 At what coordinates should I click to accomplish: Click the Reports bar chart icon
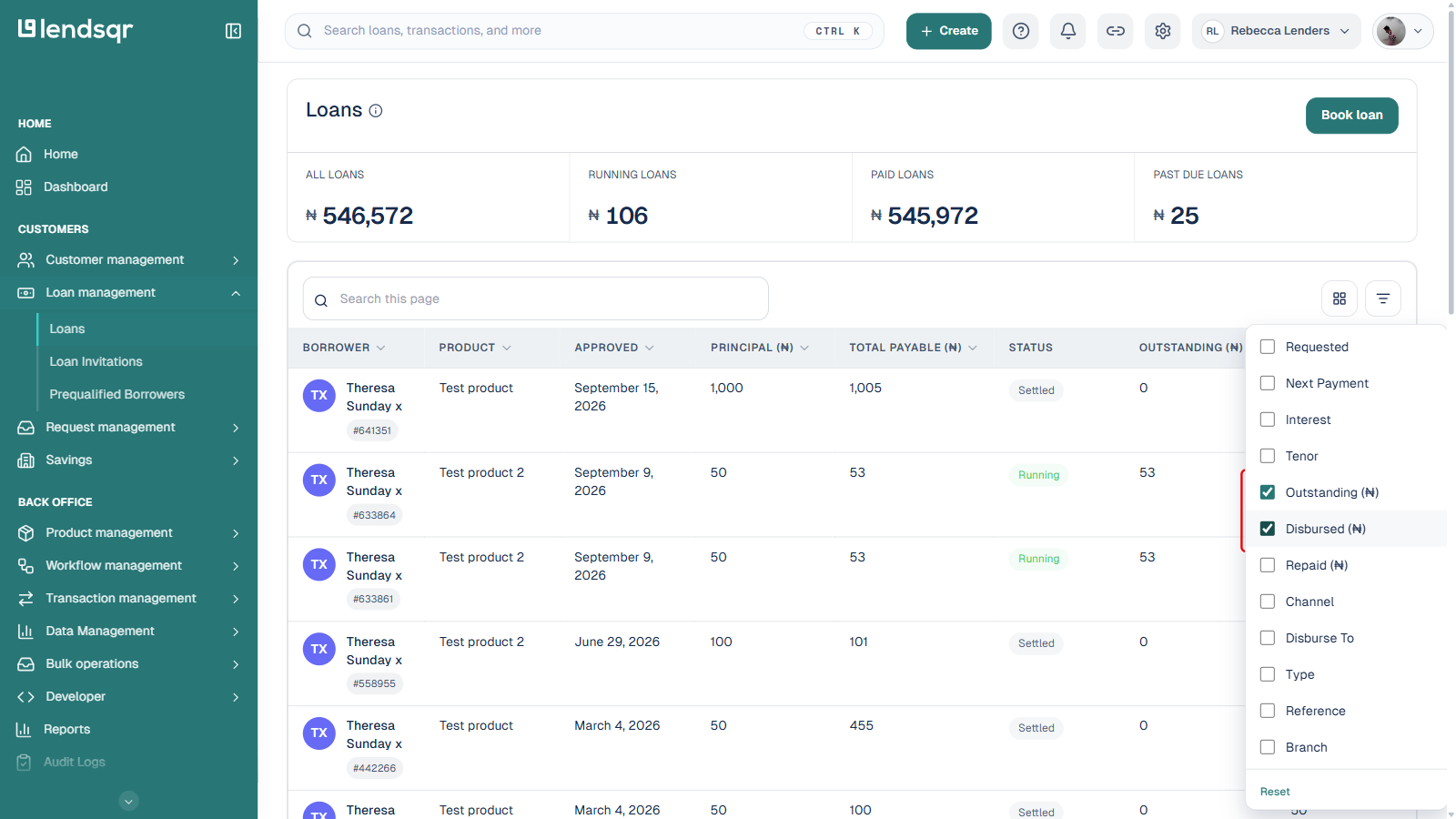25,730
